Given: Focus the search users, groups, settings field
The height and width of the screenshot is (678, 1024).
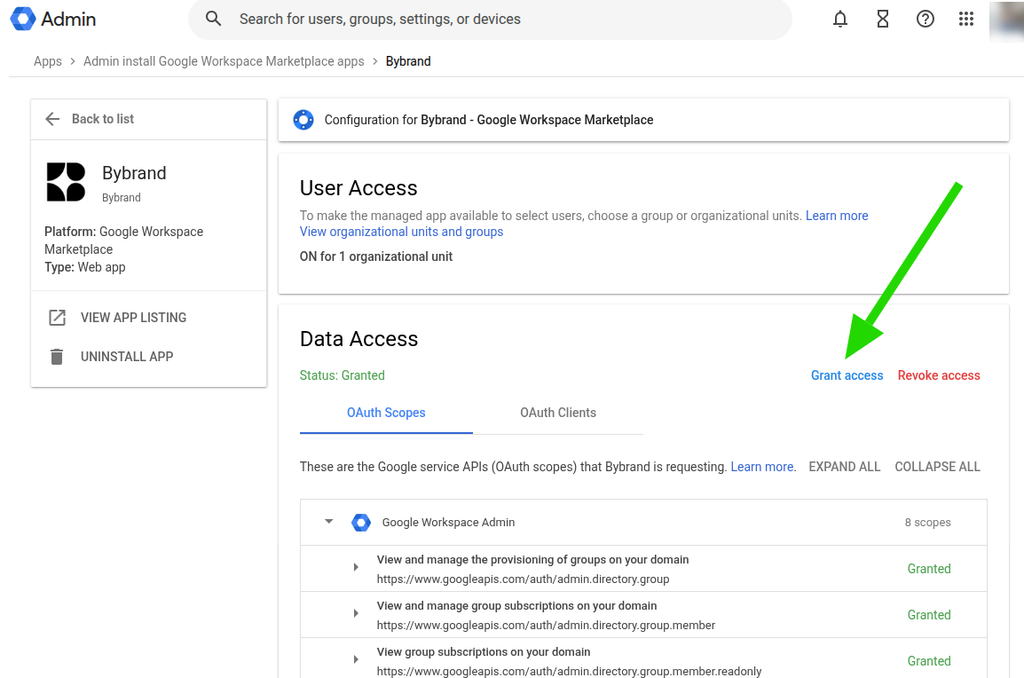Looking at the screenshot, I should point(490,19).
